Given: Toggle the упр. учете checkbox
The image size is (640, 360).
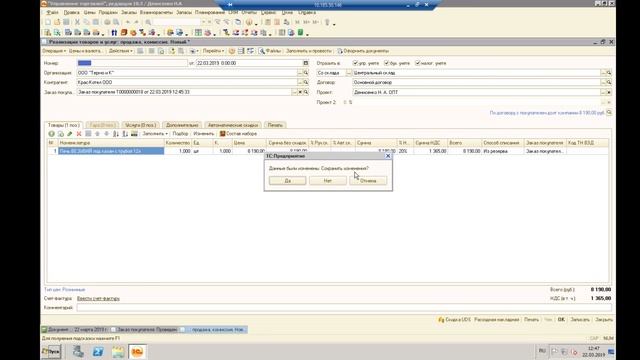Looking at the screenshot, I should [355, 63].
